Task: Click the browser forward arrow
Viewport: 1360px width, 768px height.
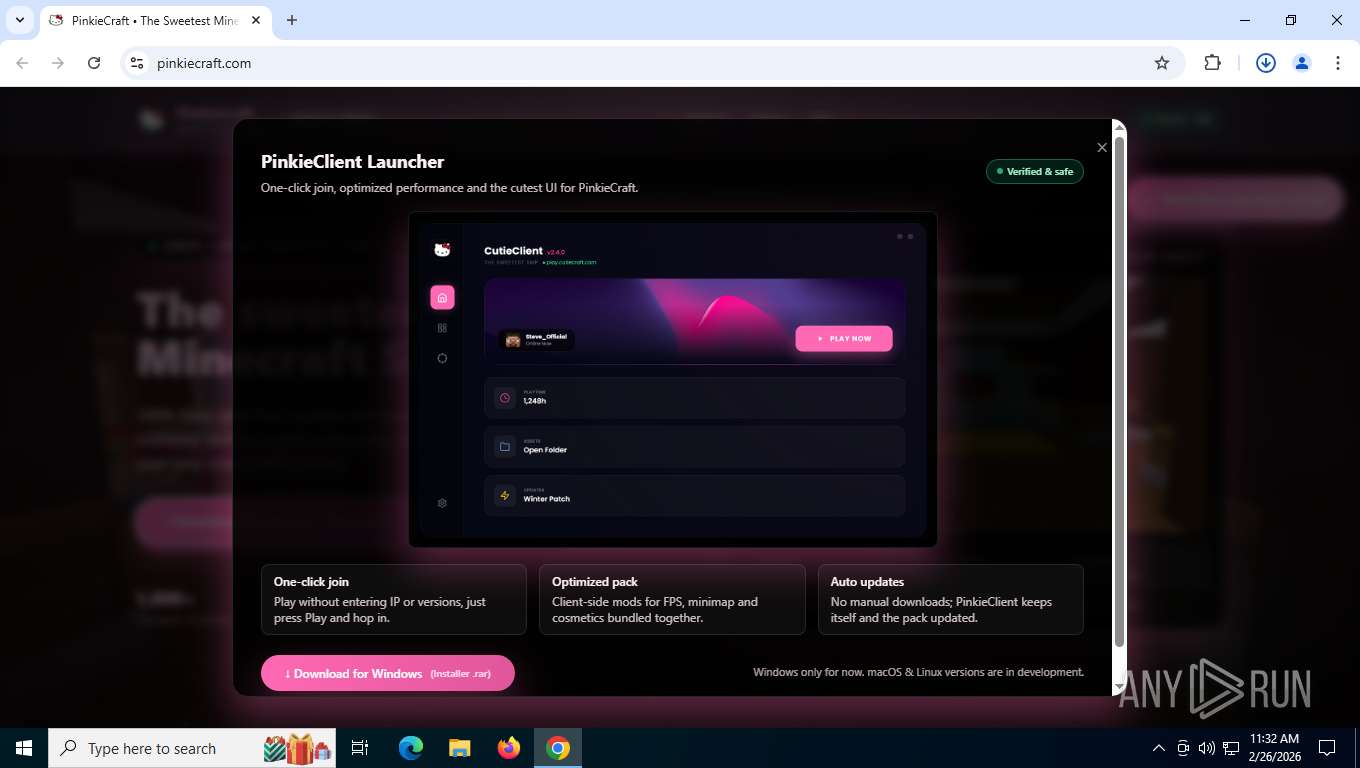Action: coord(58,63)
